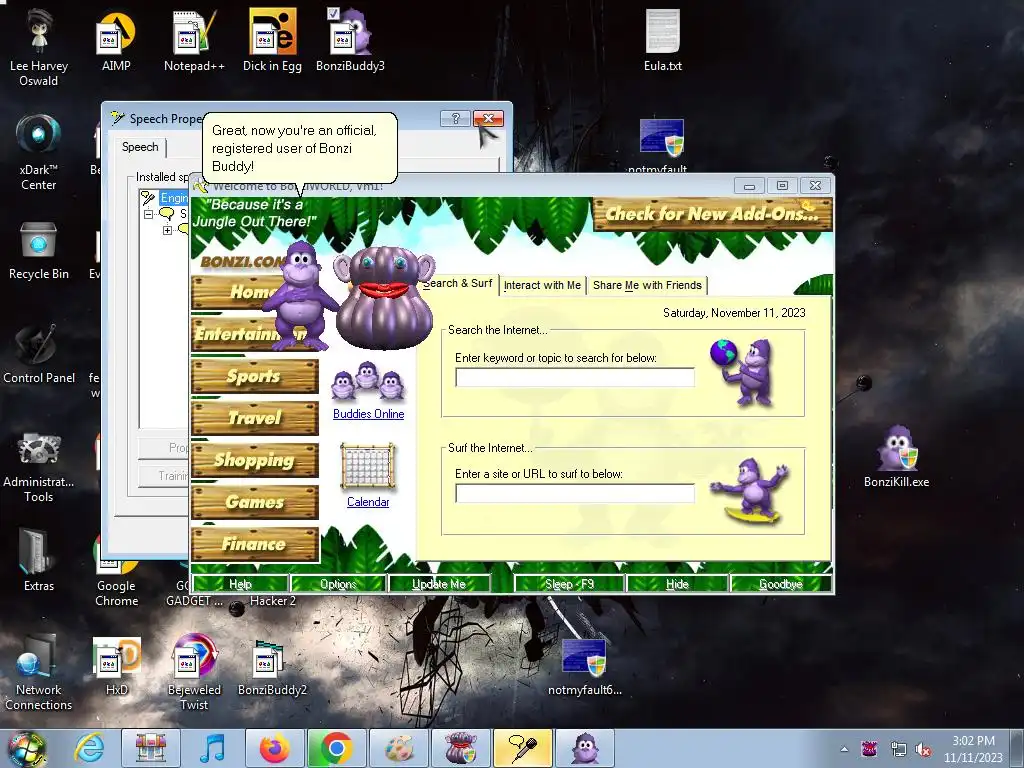This screenshot has height=768, width=1024.
Task: Click the Buddies Online gorillas icon
Action: tap(368, 383)
